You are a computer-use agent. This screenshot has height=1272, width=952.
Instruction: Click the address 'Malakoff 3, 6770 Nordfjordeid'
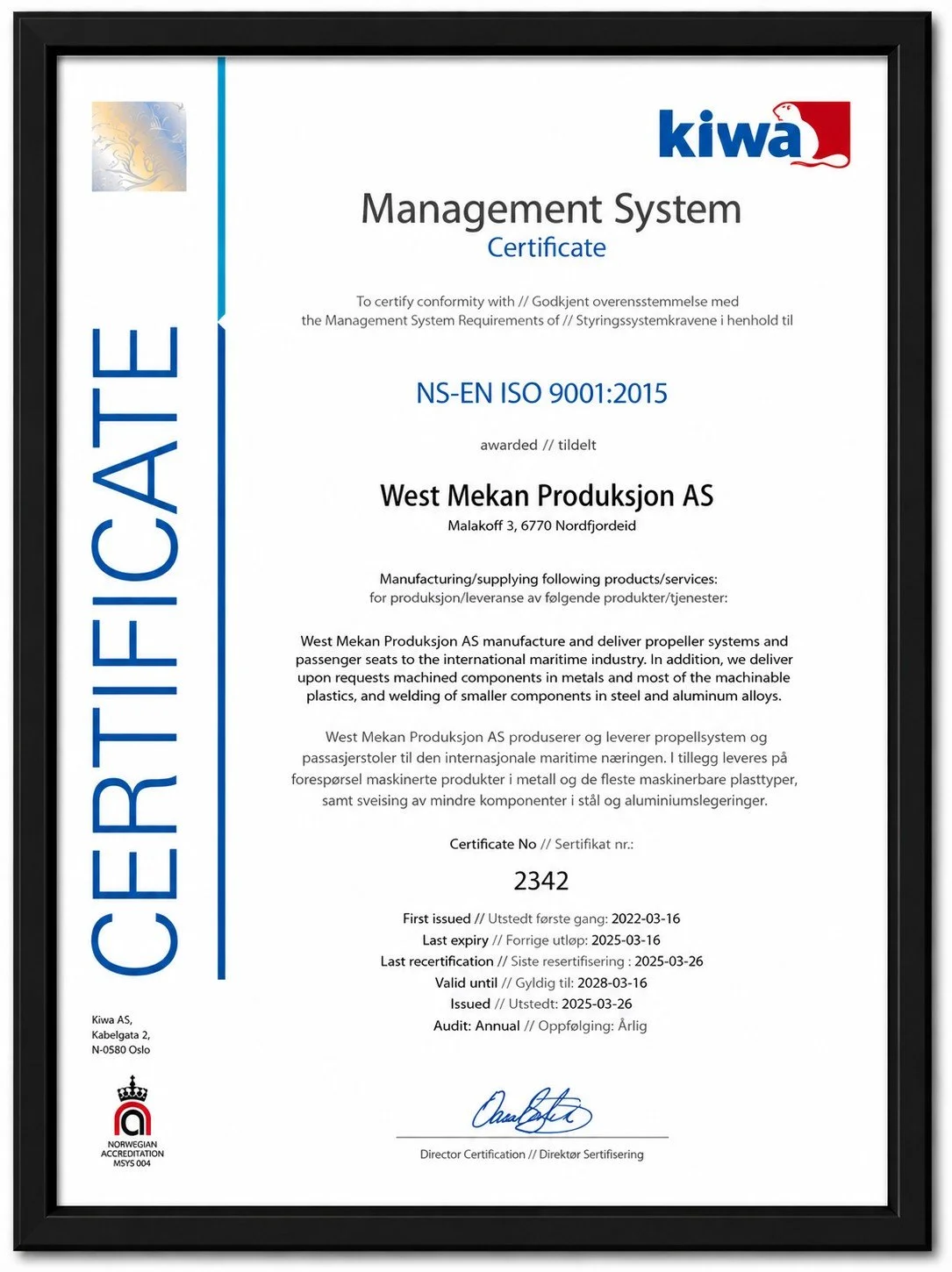[x=542, y=525]
